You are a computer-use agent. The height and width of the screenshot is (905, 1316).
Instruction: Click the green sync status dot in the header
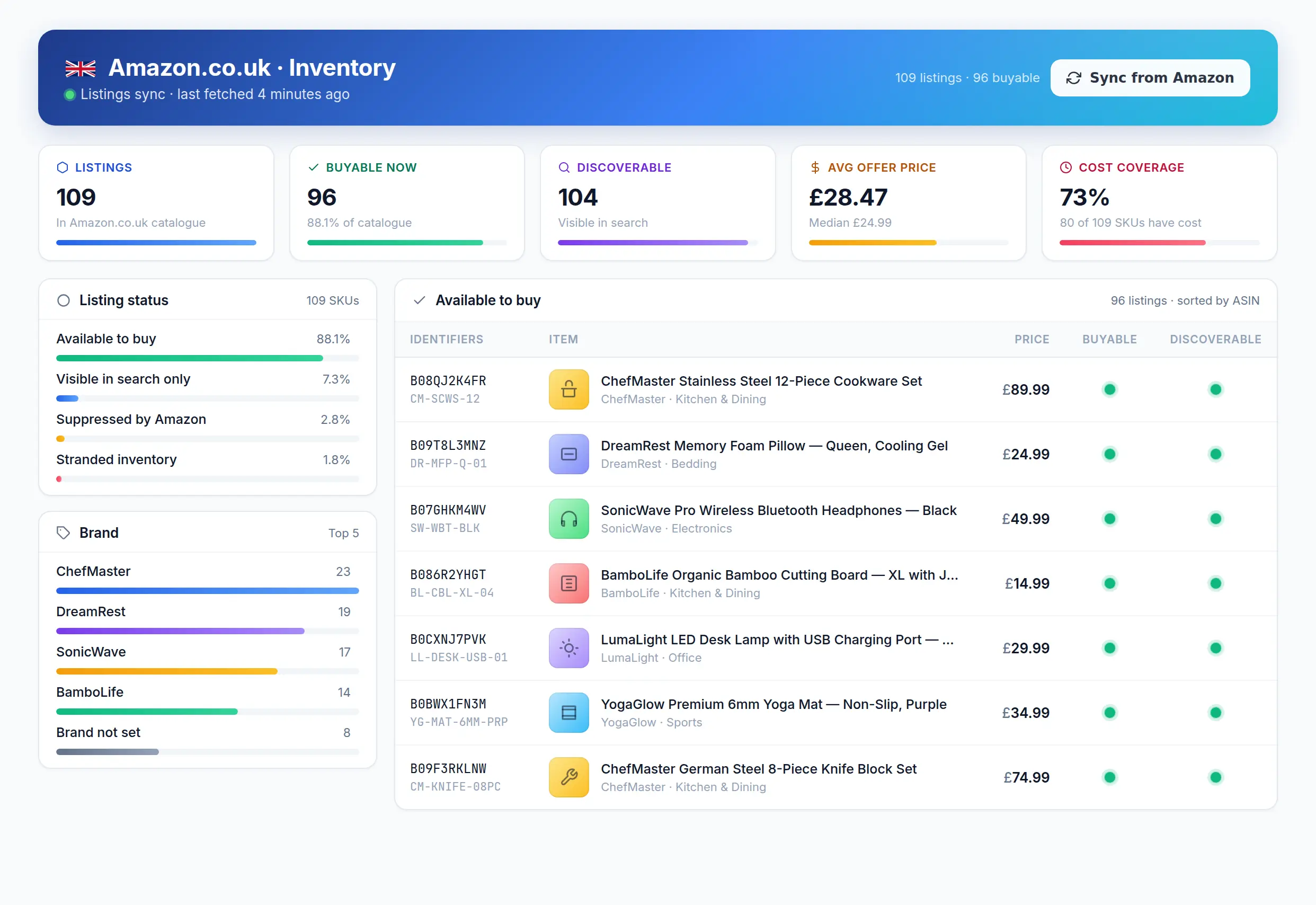[x=70, y=95]
